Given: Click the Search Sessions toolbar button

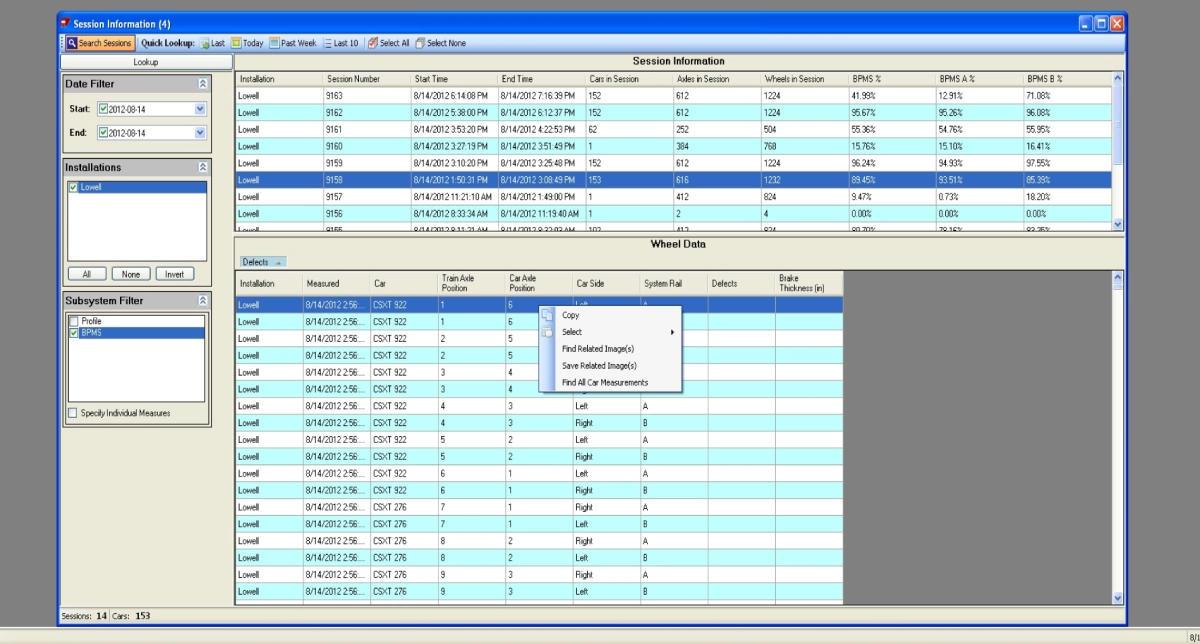Looking at the screenshot, I should point(100,43).
